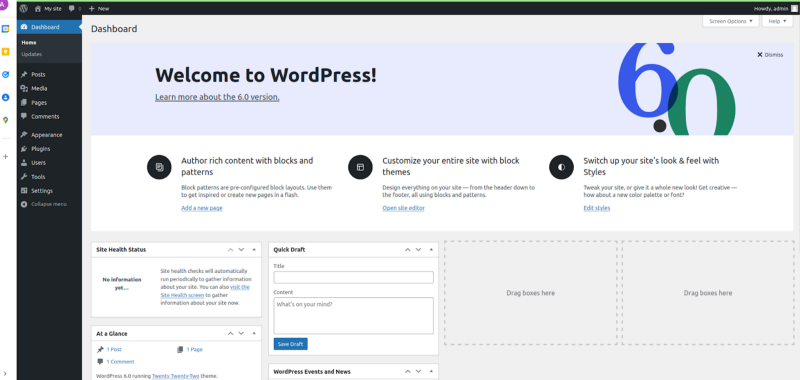Open Google Maps in browser side panel

(x=6, y=120)
